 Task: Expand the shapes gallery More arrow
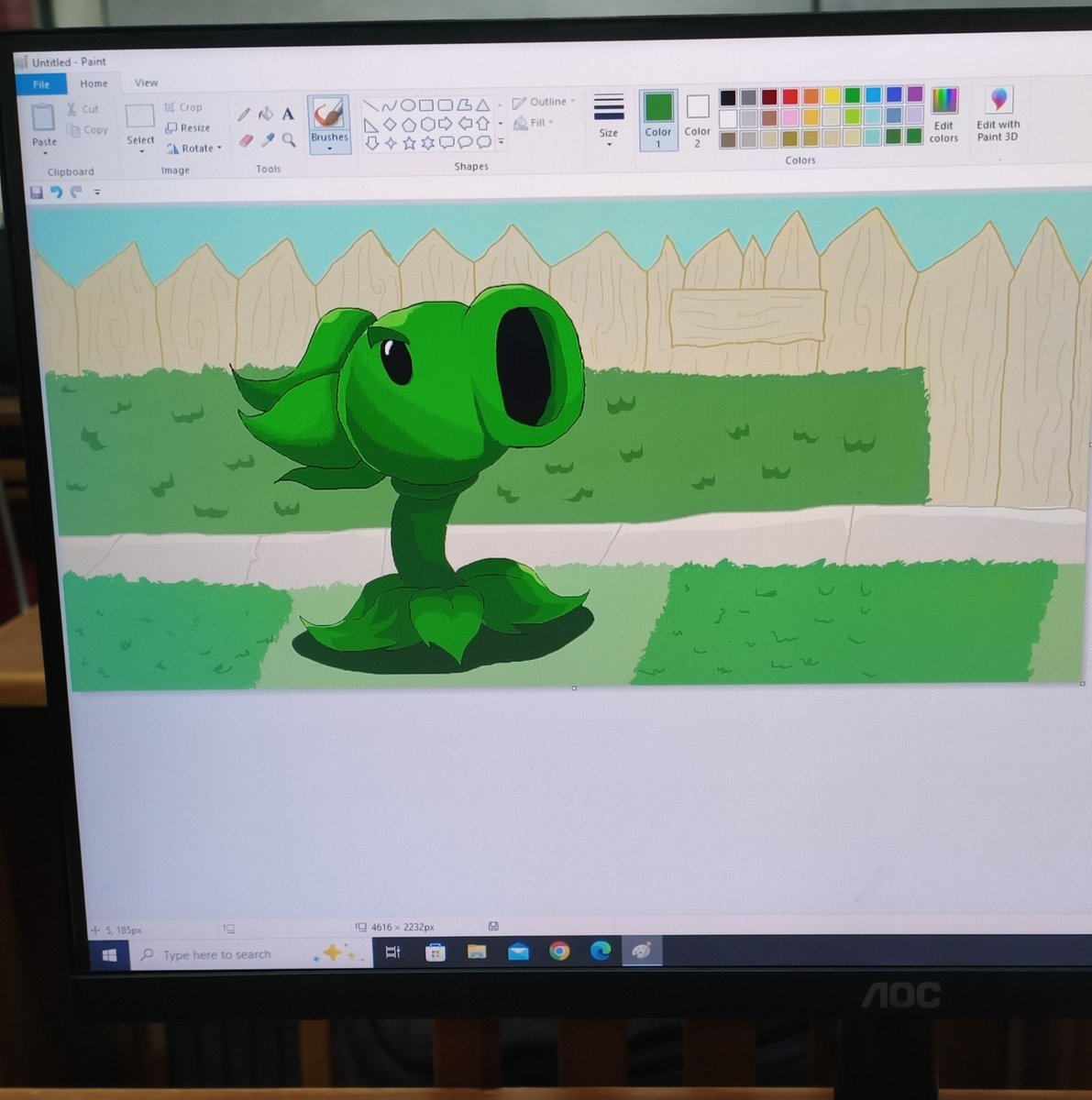tap(502, 142)
